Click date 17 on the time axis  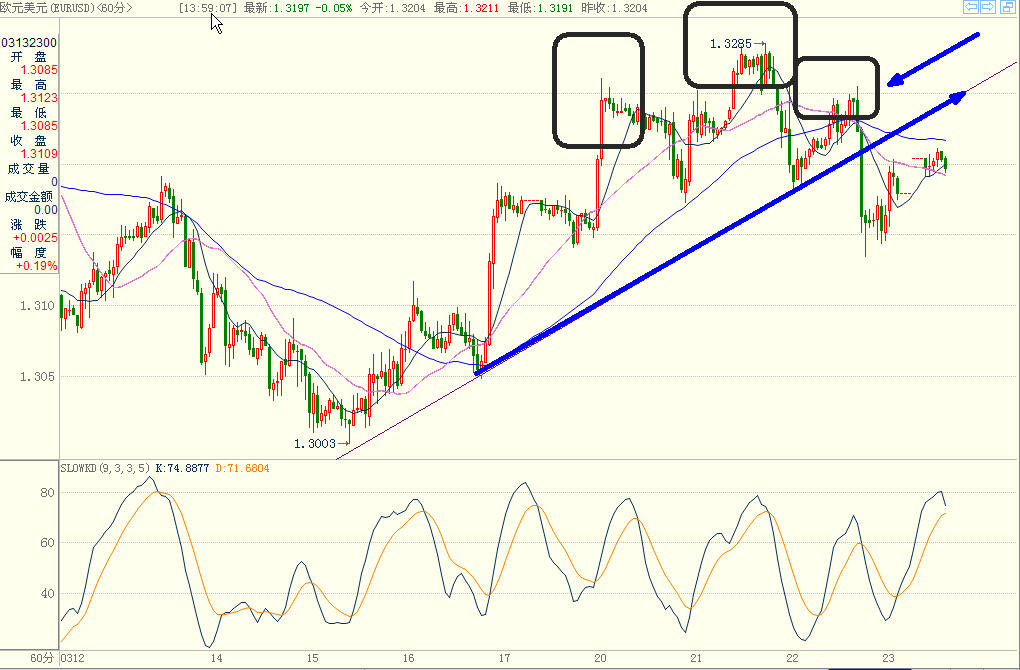pos(503,658)
